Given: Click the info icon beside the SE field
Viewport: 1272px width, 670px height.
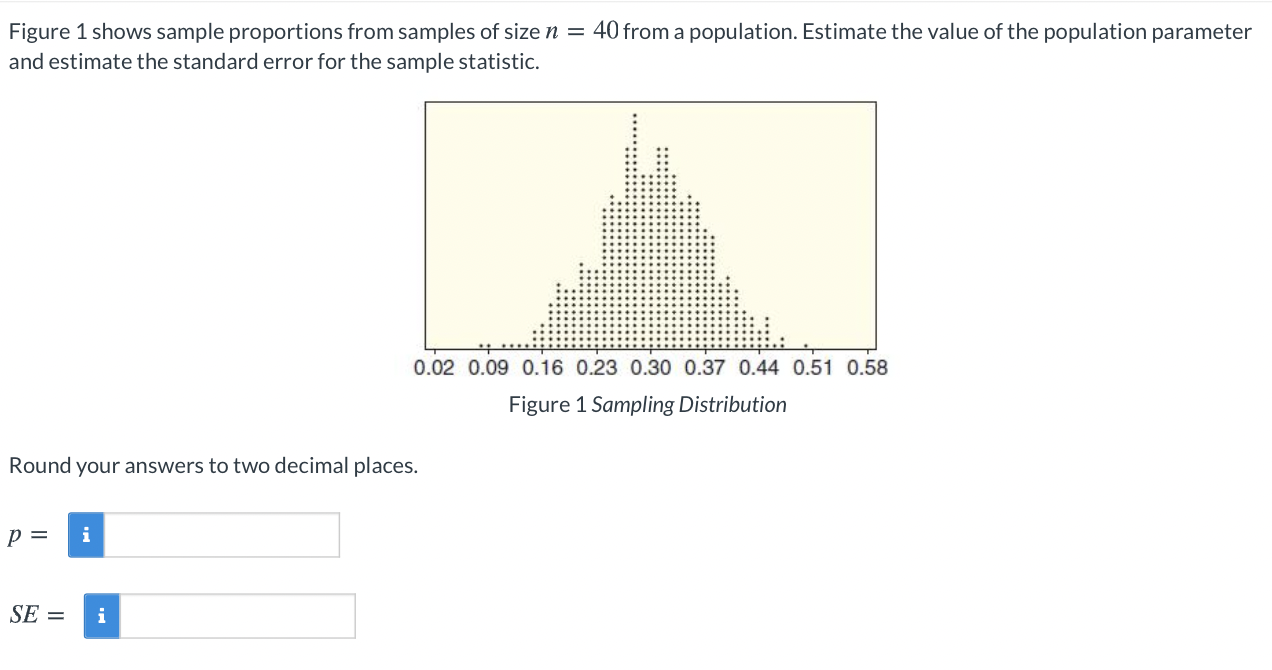Looking at the screenshot, I should click(x=100, y=616).
